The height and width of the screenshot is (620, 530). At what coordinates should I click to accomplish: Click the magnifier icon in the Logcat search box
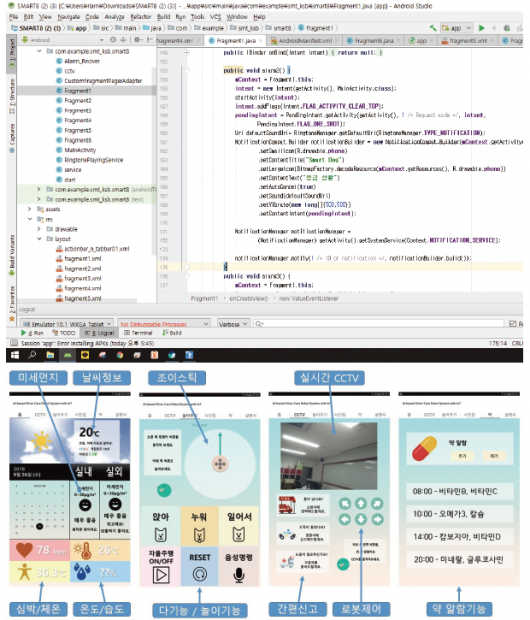(x=259, y=324)
